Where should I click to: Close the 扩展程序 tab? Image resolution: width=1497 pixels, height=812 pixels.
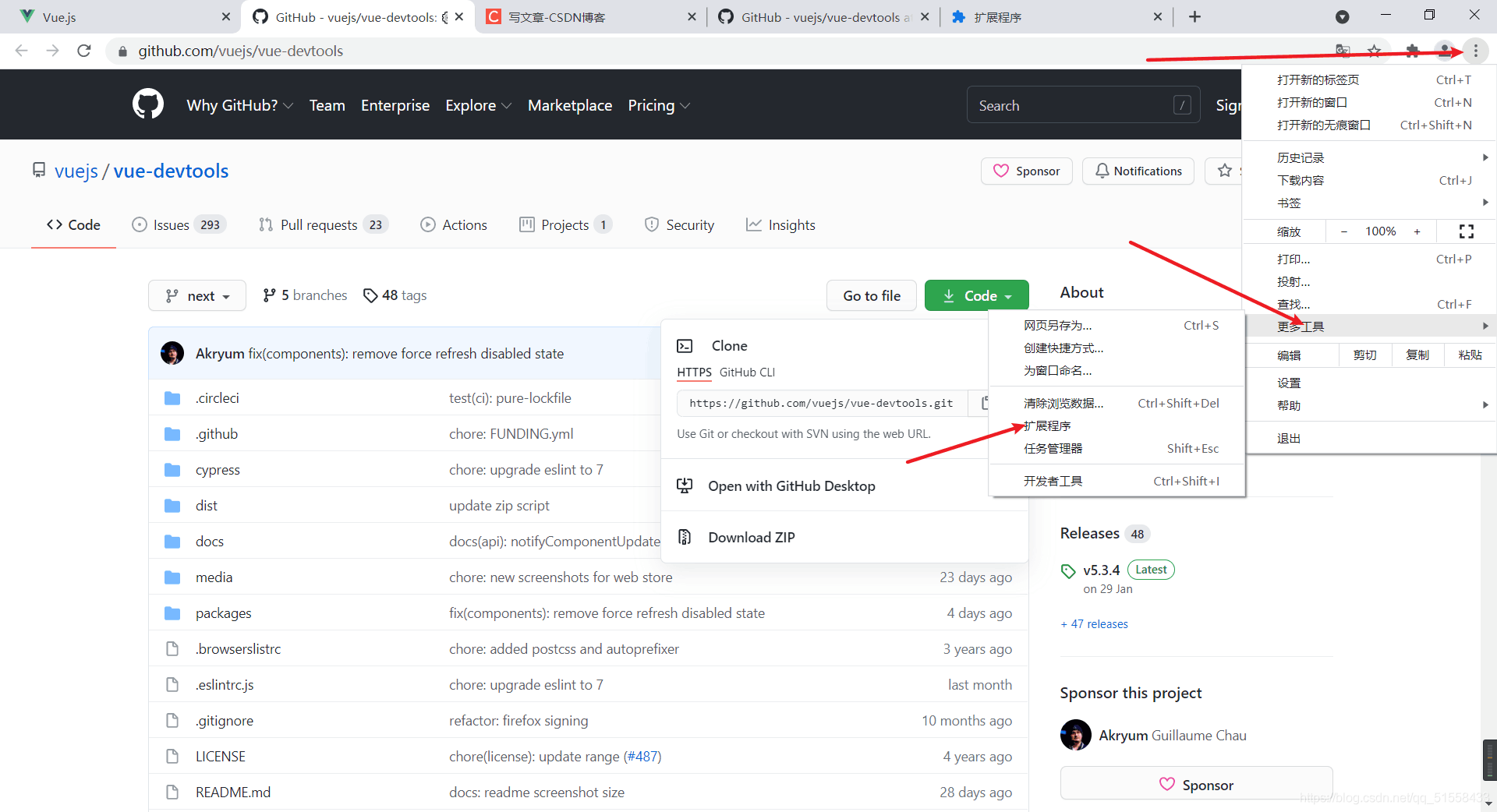tap(1157, 16)
